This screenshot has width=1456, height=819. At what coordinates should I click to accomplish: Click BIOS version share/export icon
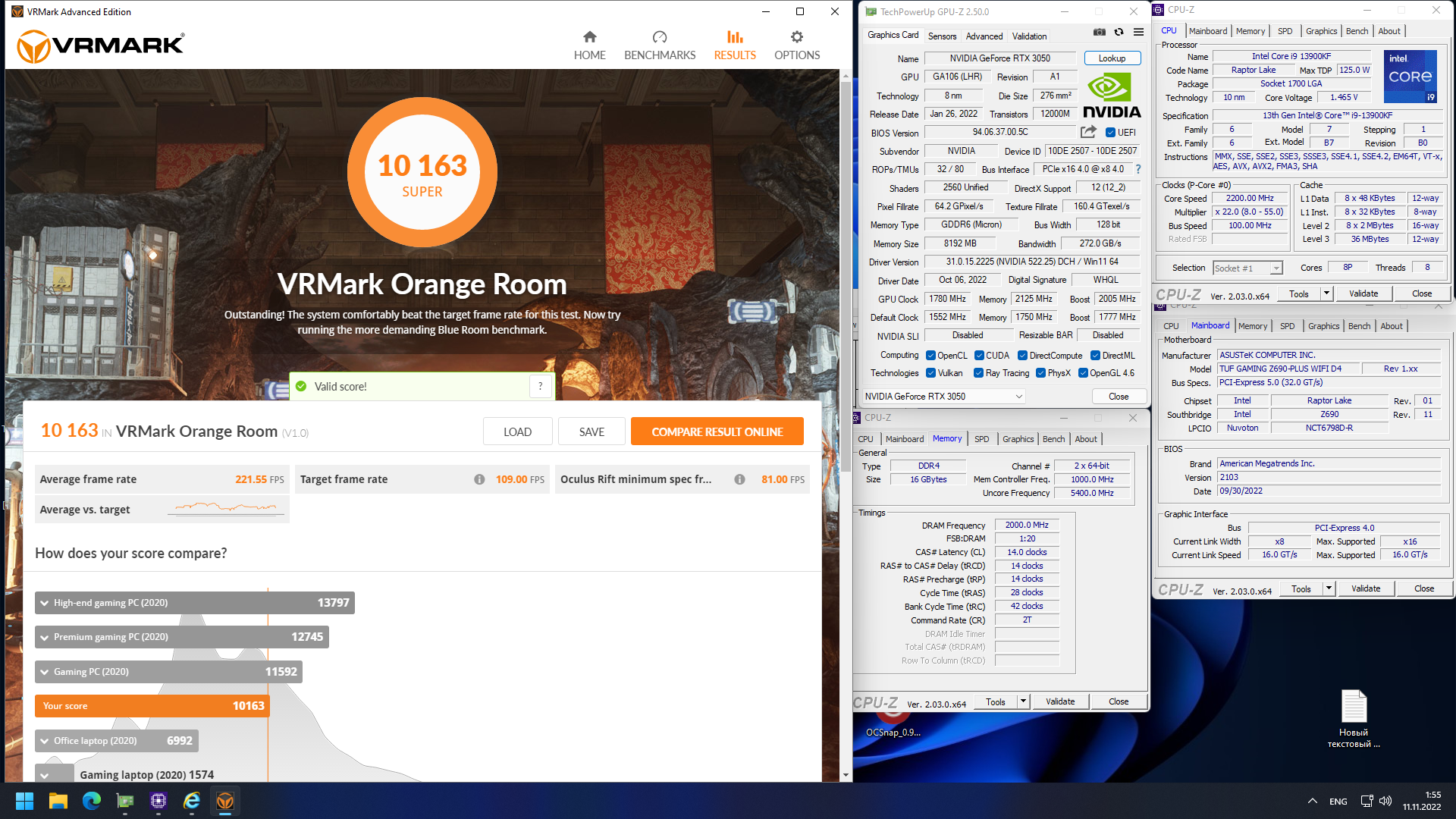1089,132
